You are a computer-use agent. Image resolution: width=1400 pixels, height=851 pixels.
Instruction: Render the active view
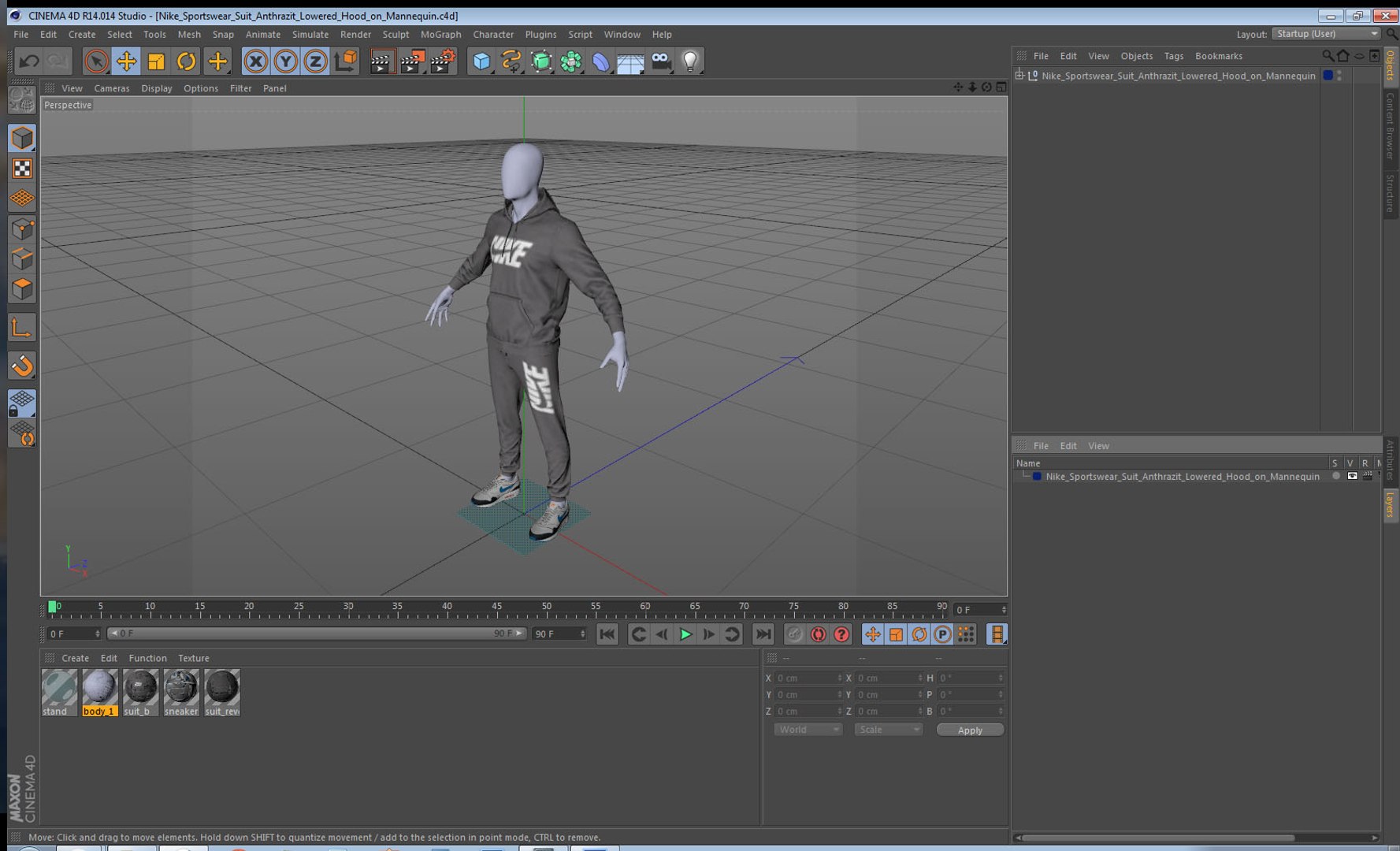(381, 61)
